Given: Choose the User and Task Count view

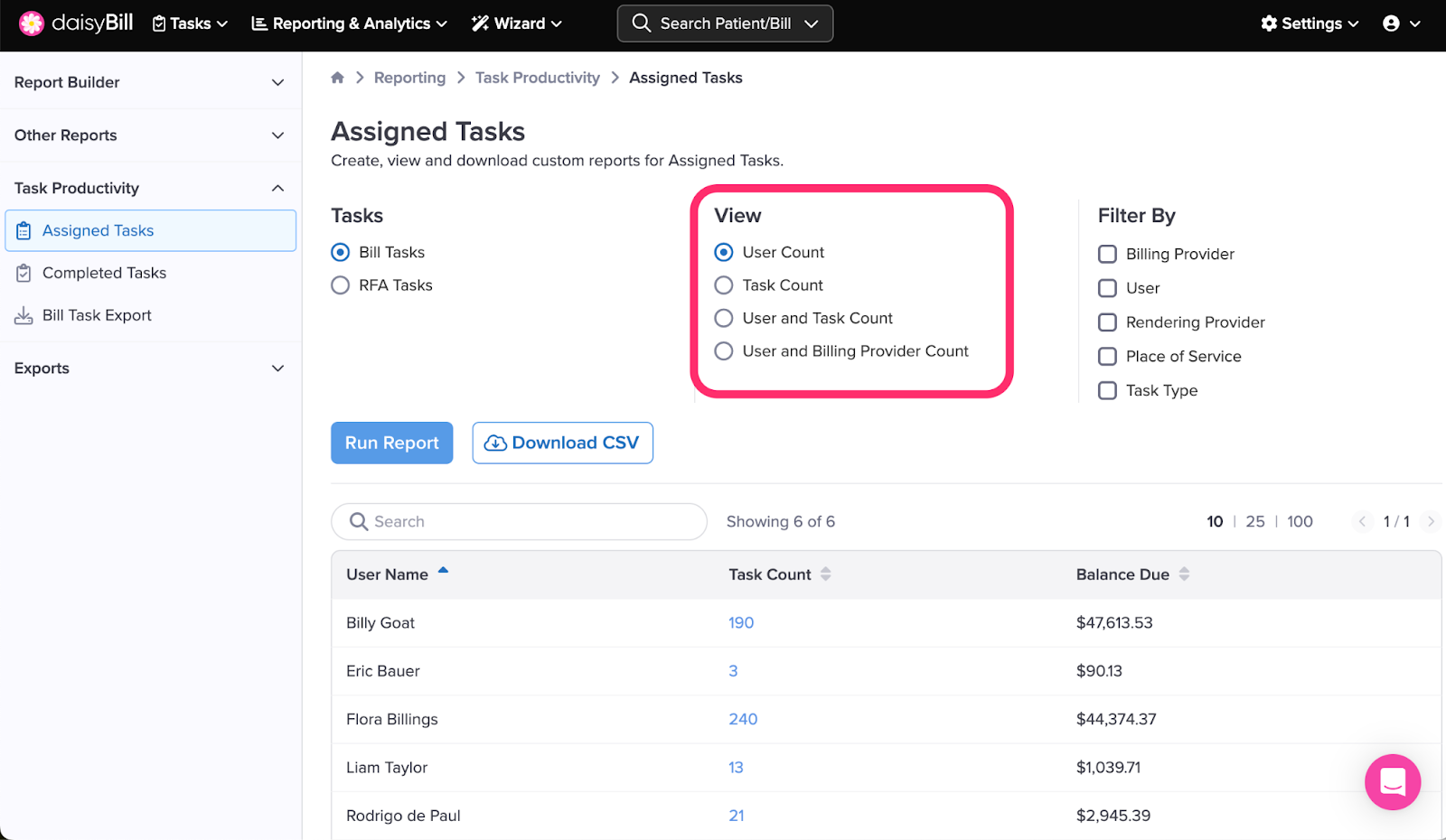Looking at the screenshot, I should click(x=724, y=318).
